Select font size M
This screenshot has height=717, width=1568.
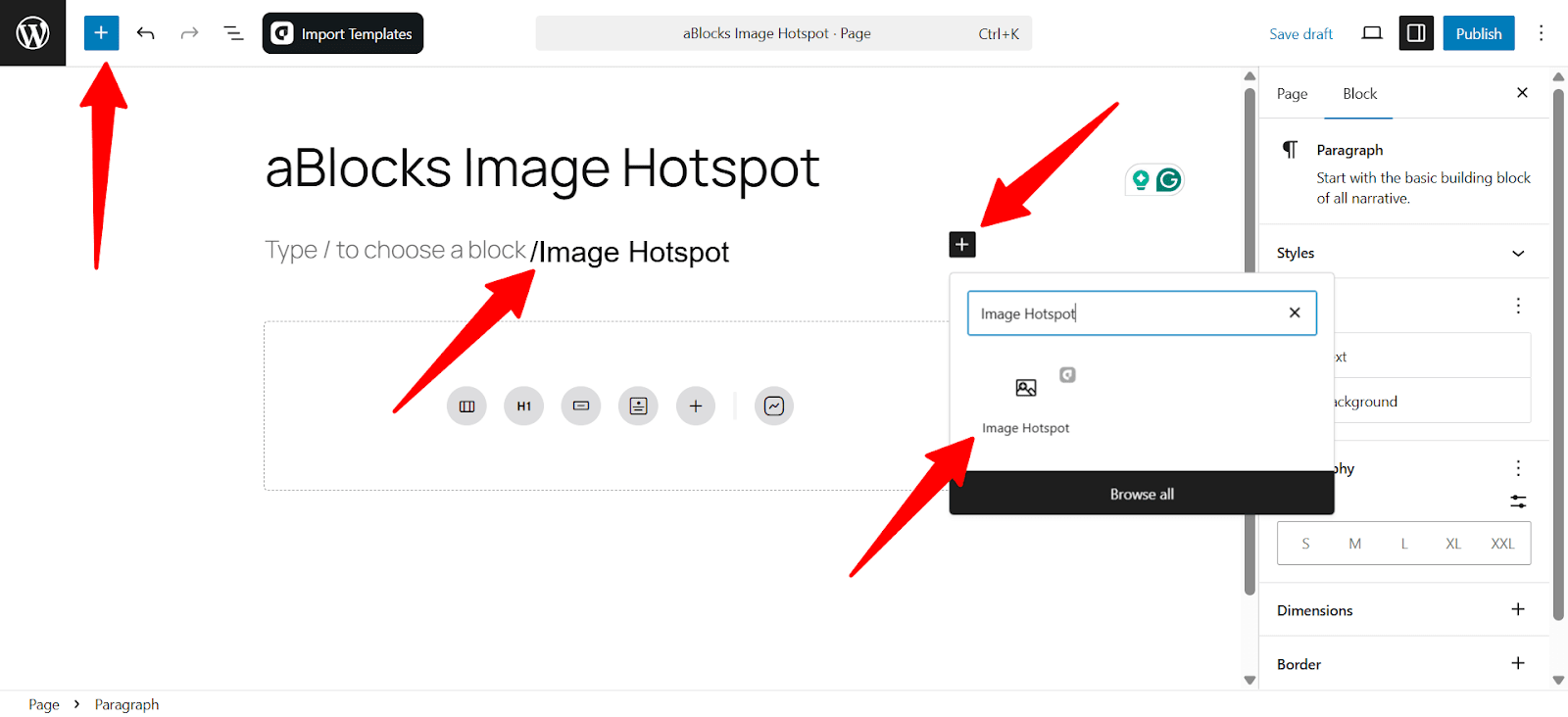tap(1354, 544)
